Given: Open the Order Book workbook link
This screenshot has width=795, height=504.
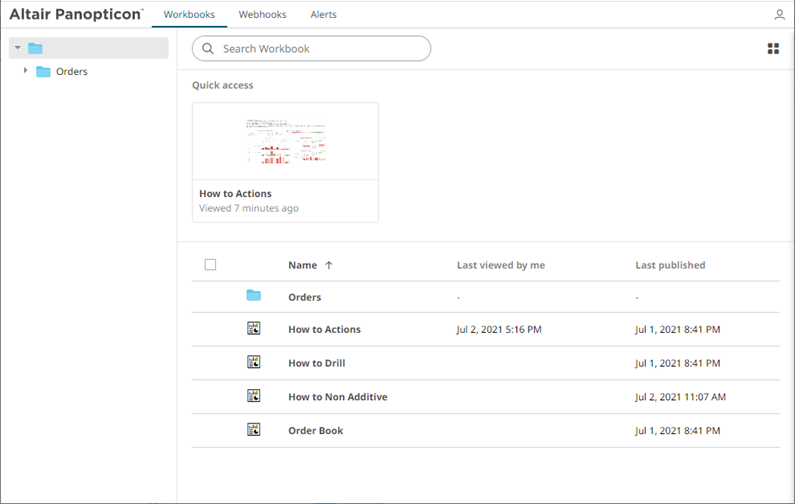Looking at the screenshot, I should click(315, 430).
